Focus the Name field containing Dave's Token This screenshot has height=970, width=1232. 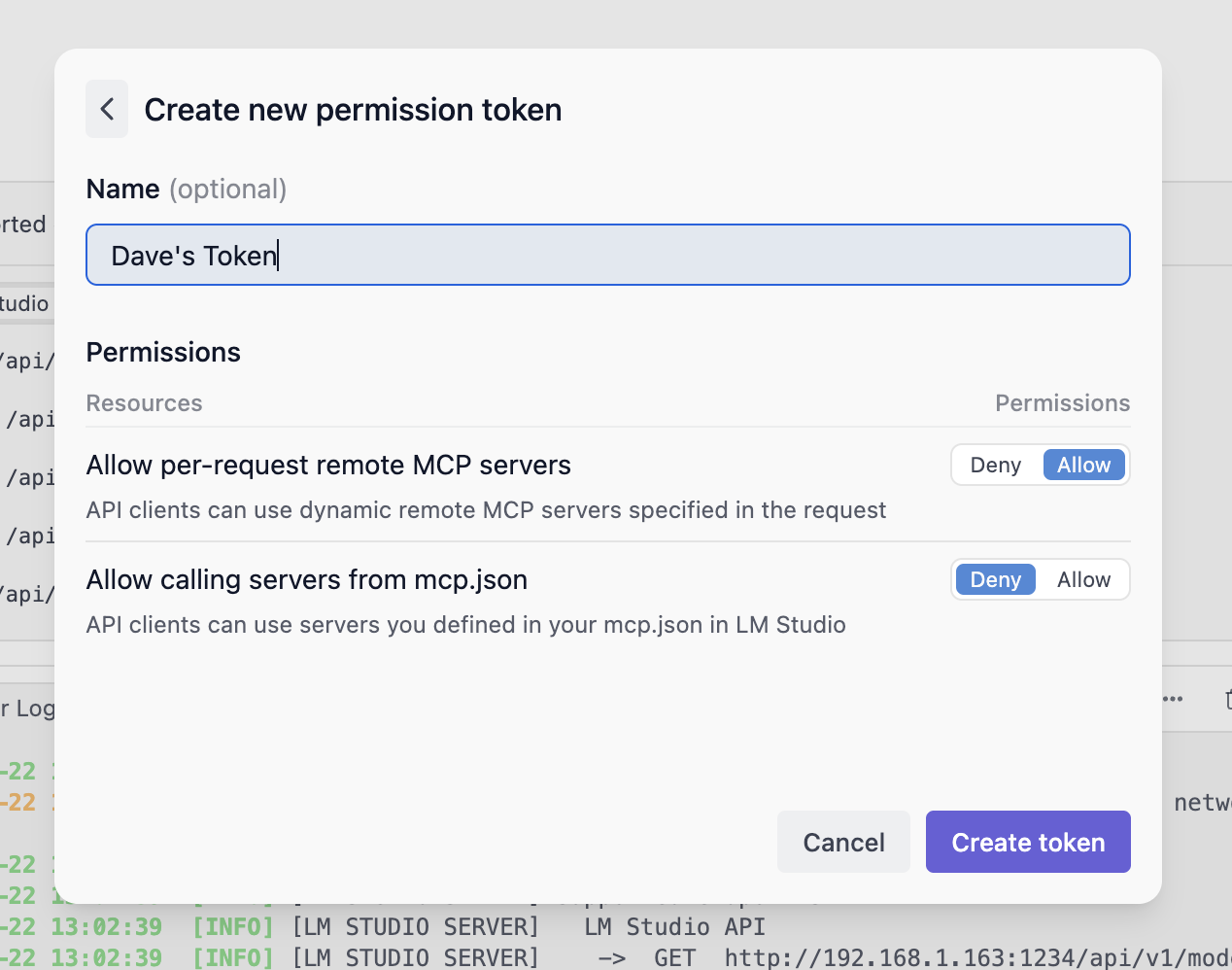coord(607,256)
